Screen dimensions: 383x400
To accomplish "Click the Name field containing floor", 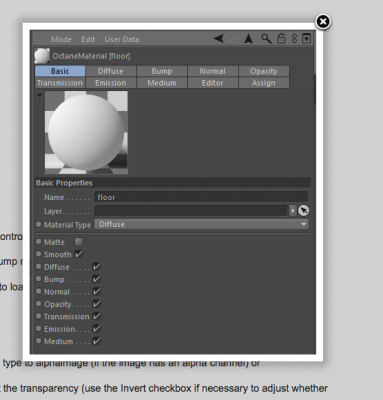I will pyautogui.click(x=201, y=197).
